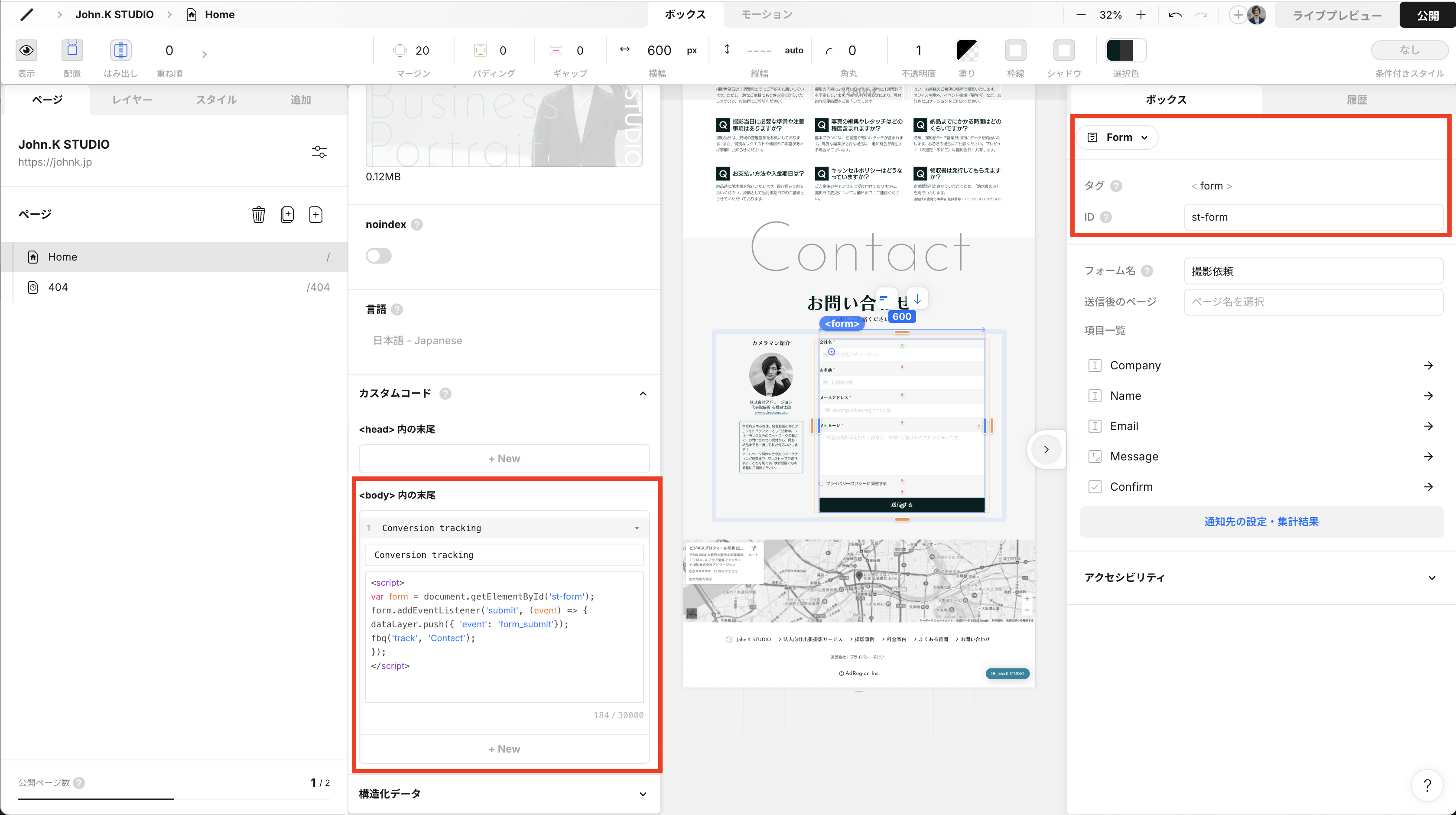Viewport: 1456px width, 815px height.
Task: Click the add new page icon
Action: tap(316, 215)
